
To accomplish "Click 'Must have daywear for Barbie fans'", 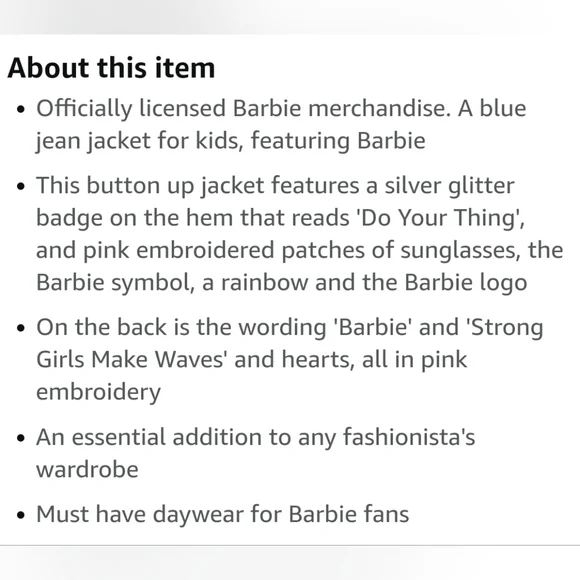I will coord(223,514).
